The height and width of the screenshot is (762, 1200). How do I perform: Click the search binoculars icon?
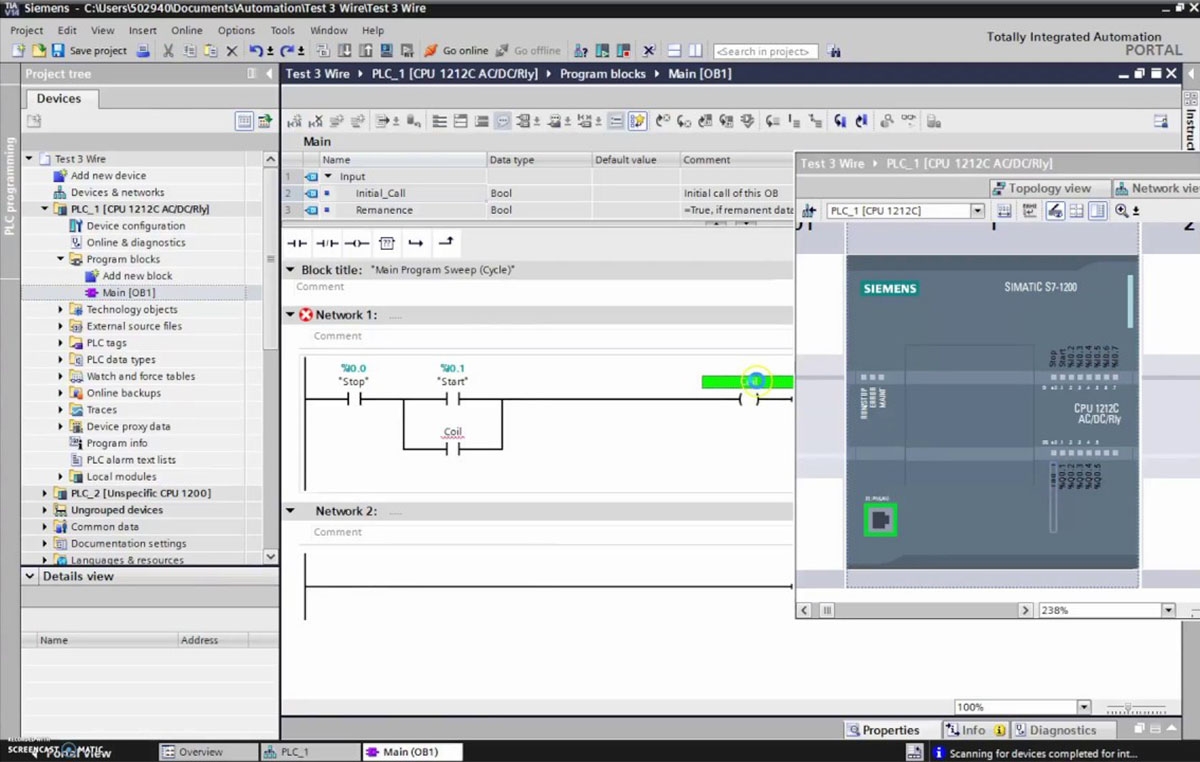834,51
